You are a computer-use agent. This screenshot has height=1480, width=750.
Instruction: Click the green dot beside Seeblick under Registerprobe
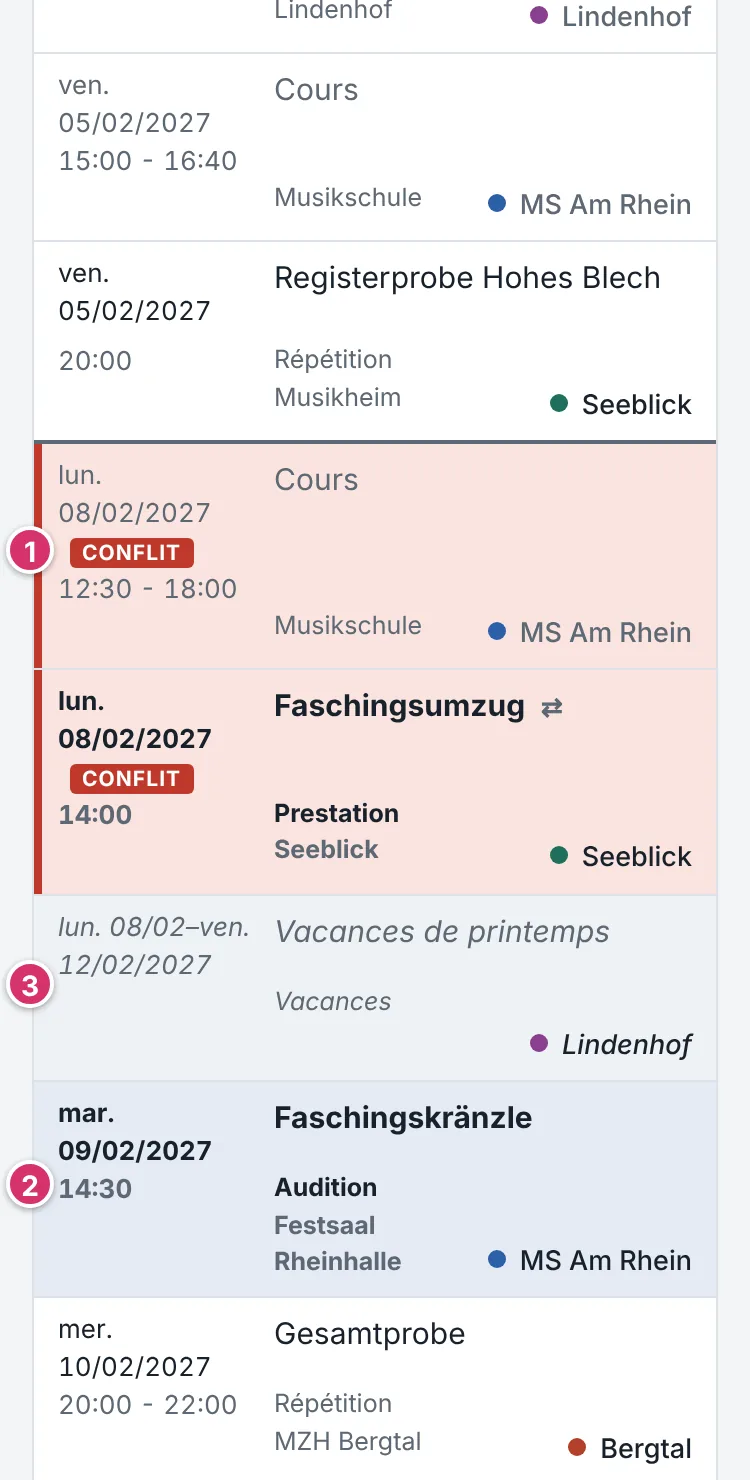560,404
